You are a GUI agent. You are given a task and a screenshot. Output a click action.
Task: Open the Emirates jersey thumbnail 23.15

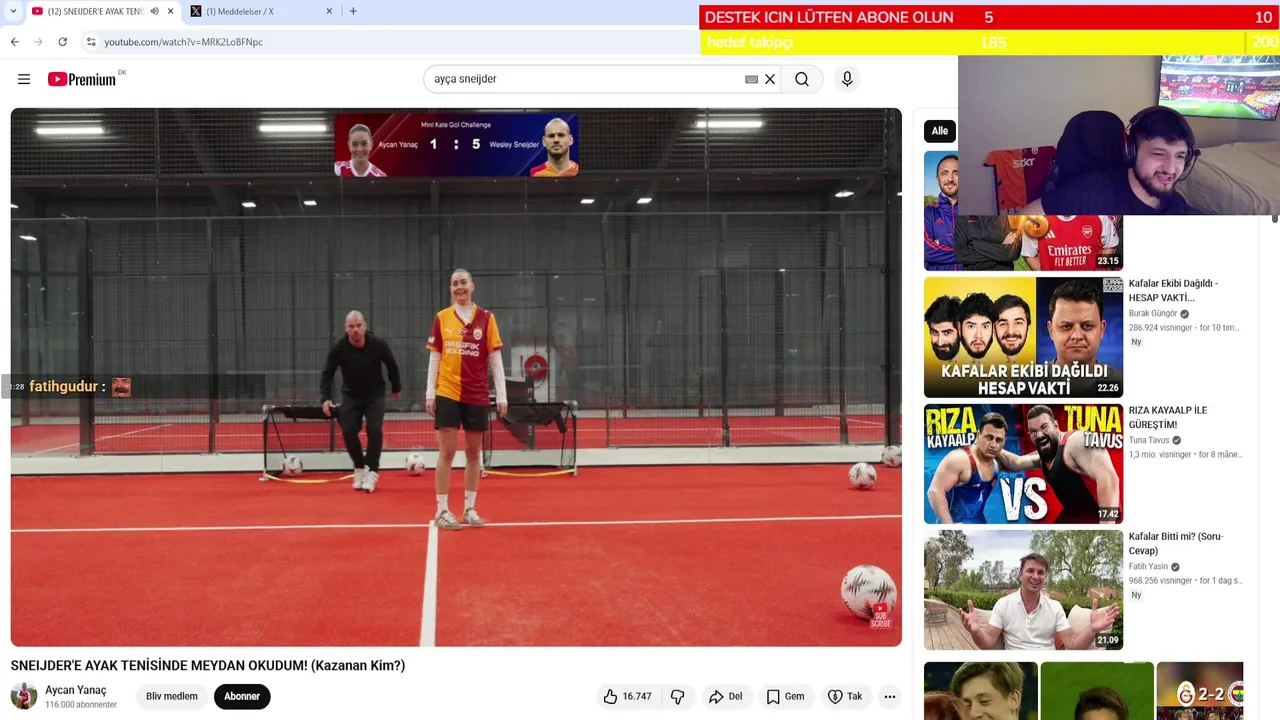[1023, 242]
